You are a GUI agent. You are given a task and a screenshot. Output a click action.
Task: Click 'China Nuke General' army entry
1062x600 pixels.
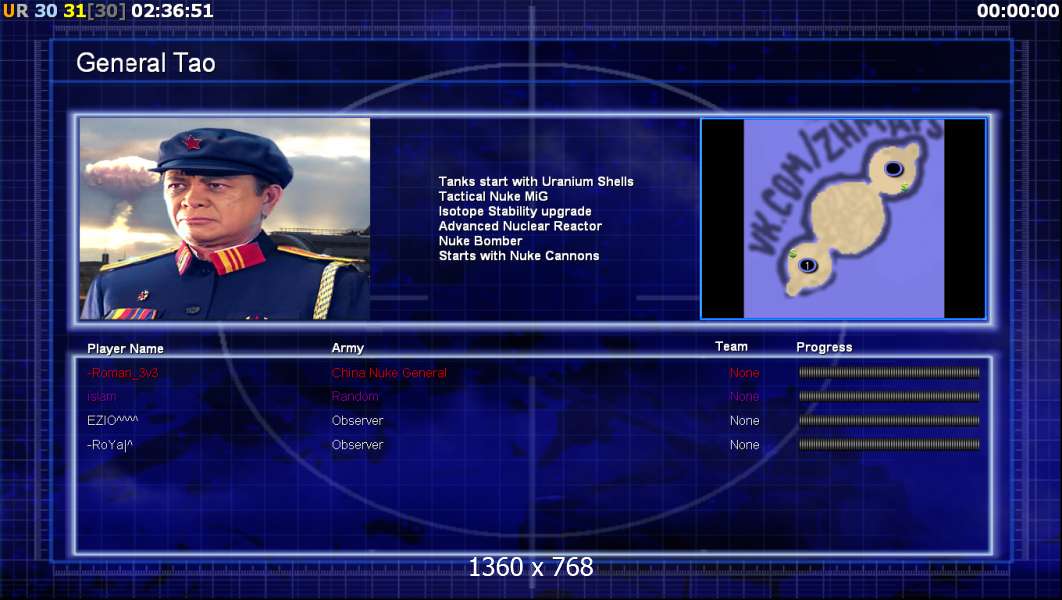tap(389, 373)
